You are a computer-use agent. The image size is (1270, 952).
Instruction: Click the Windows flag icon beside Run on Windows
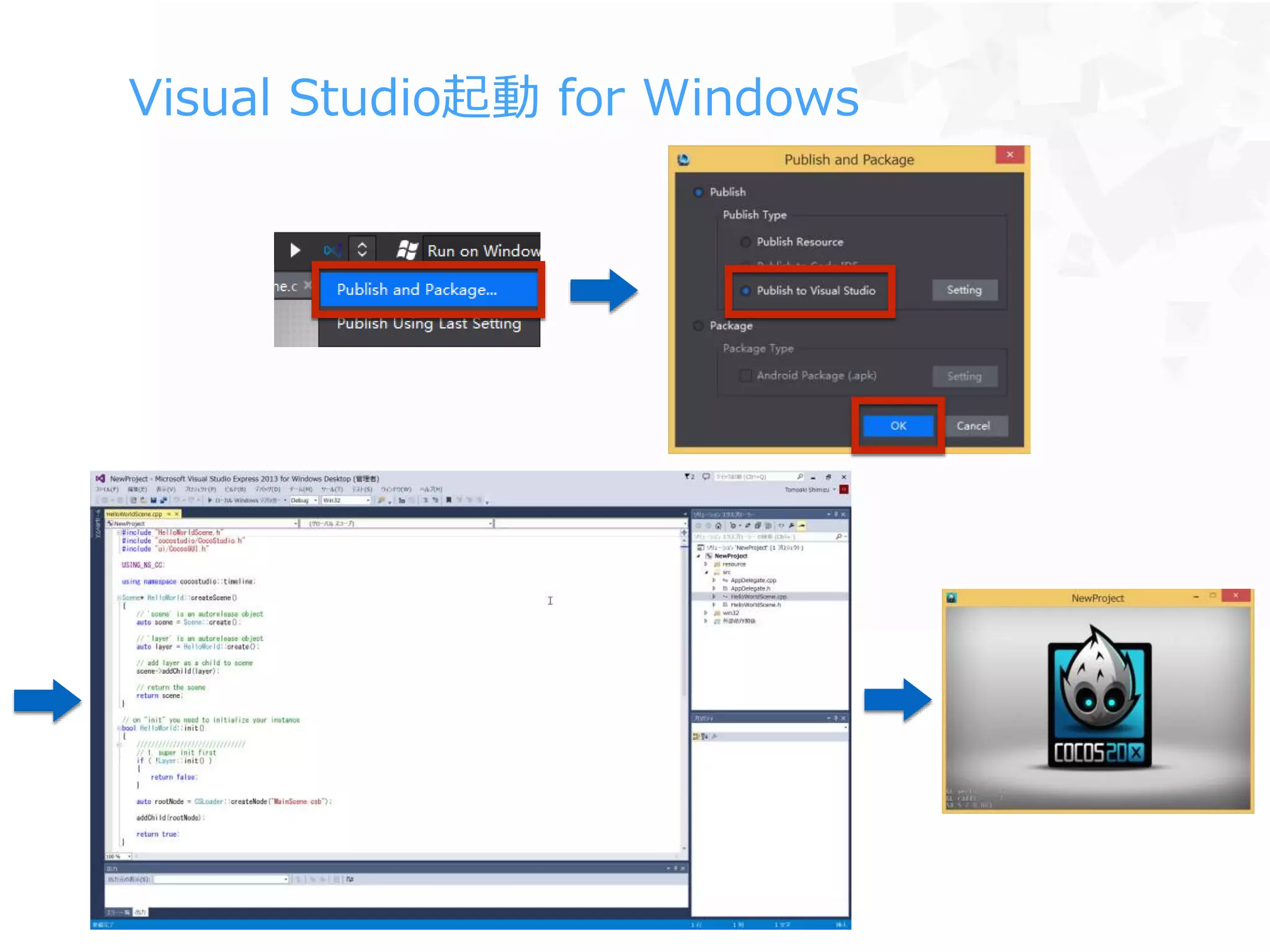(407, 250)
